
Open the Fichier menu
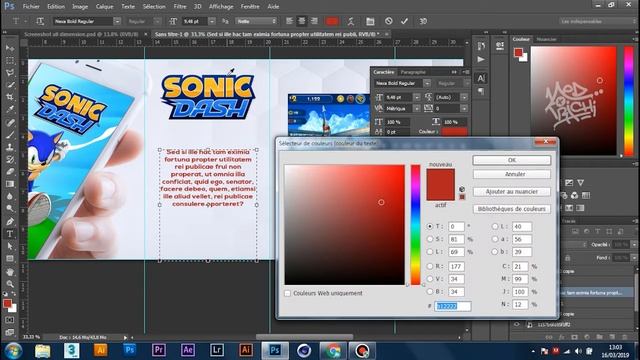(x=31, y=7)
